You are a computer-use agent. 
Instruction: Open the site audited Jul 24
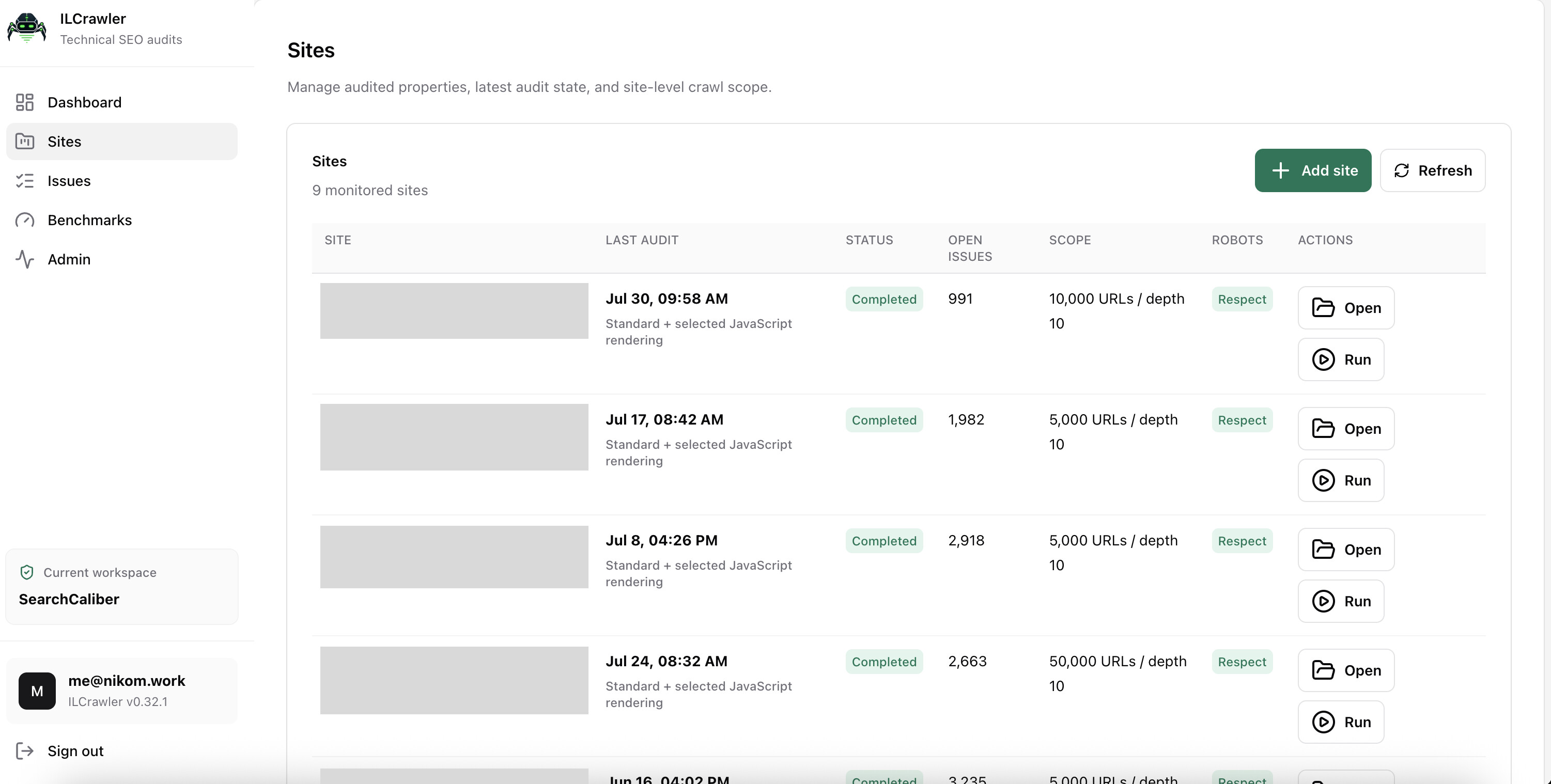pos(1346,670)
